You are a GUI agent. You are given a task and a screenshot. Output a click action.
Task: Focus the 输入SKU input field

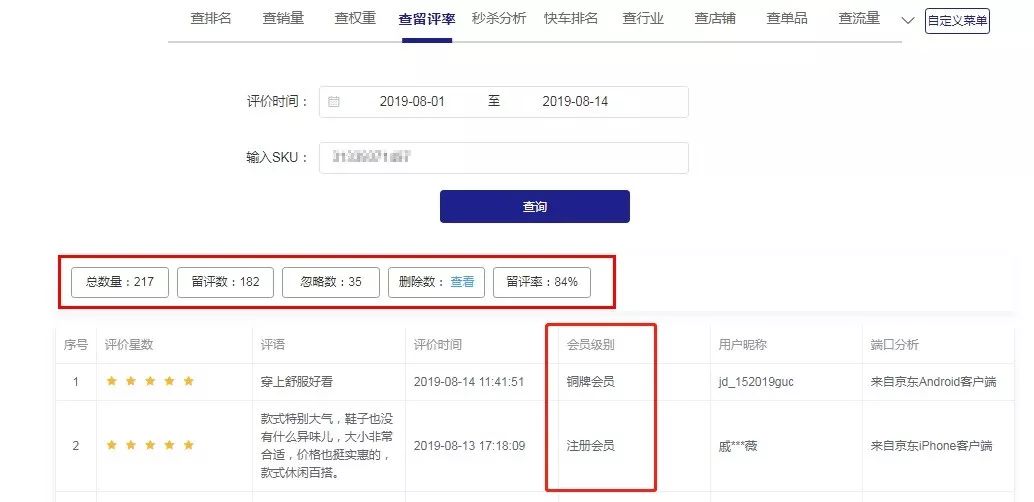(504, 158)
